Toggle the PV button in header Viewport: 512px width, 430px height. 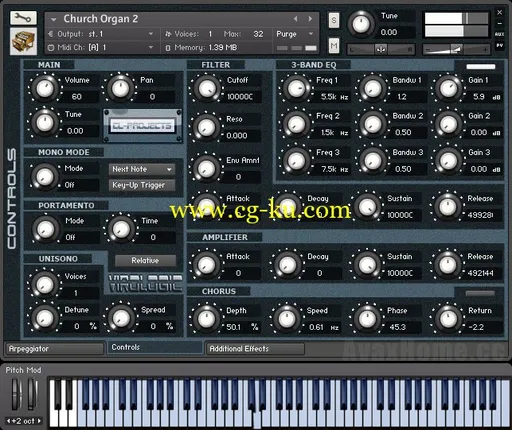tap(499, 45)
